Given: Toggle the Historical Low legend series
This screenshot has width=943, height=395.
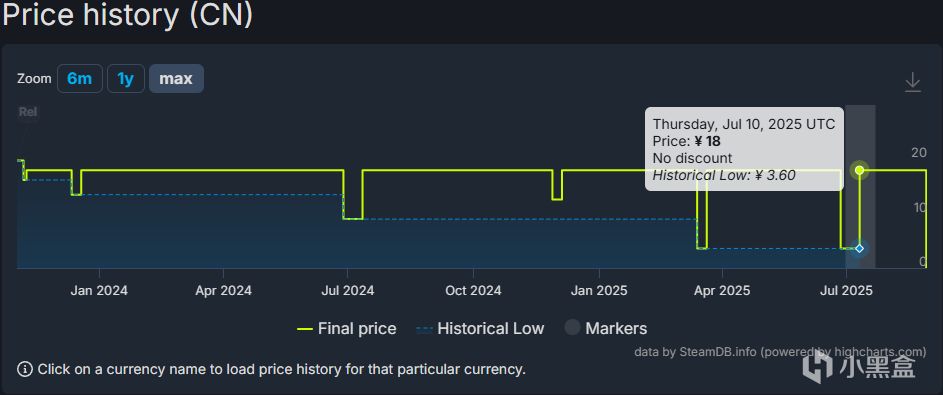Looking at the screenshot, I should click(x=480, y=328).
